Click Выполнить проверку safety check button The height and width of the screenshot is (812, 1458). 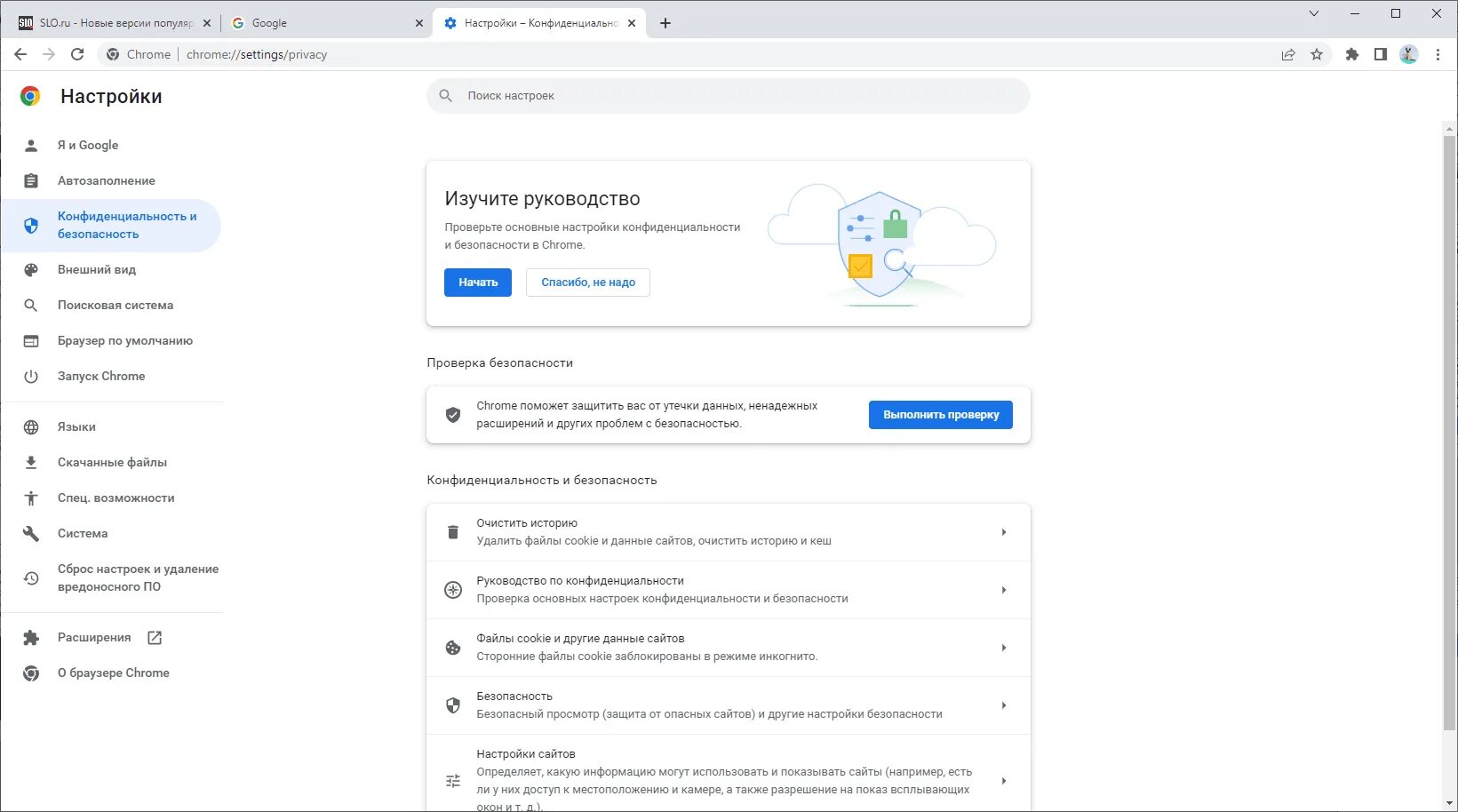941,415
